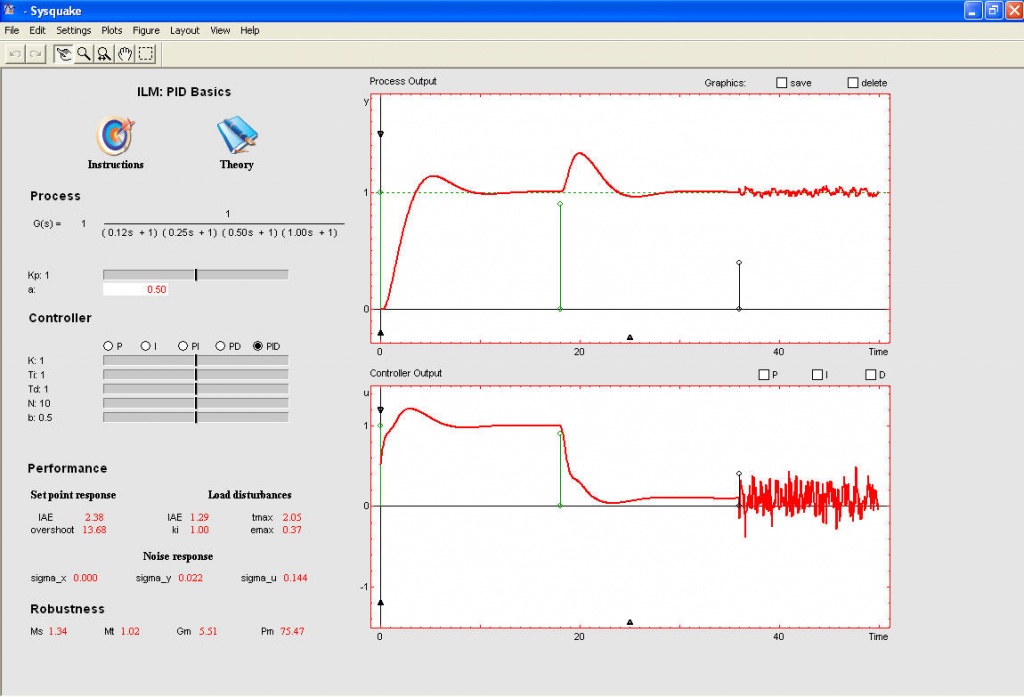Click the Sysquake title bar app icon

point(10,10)
